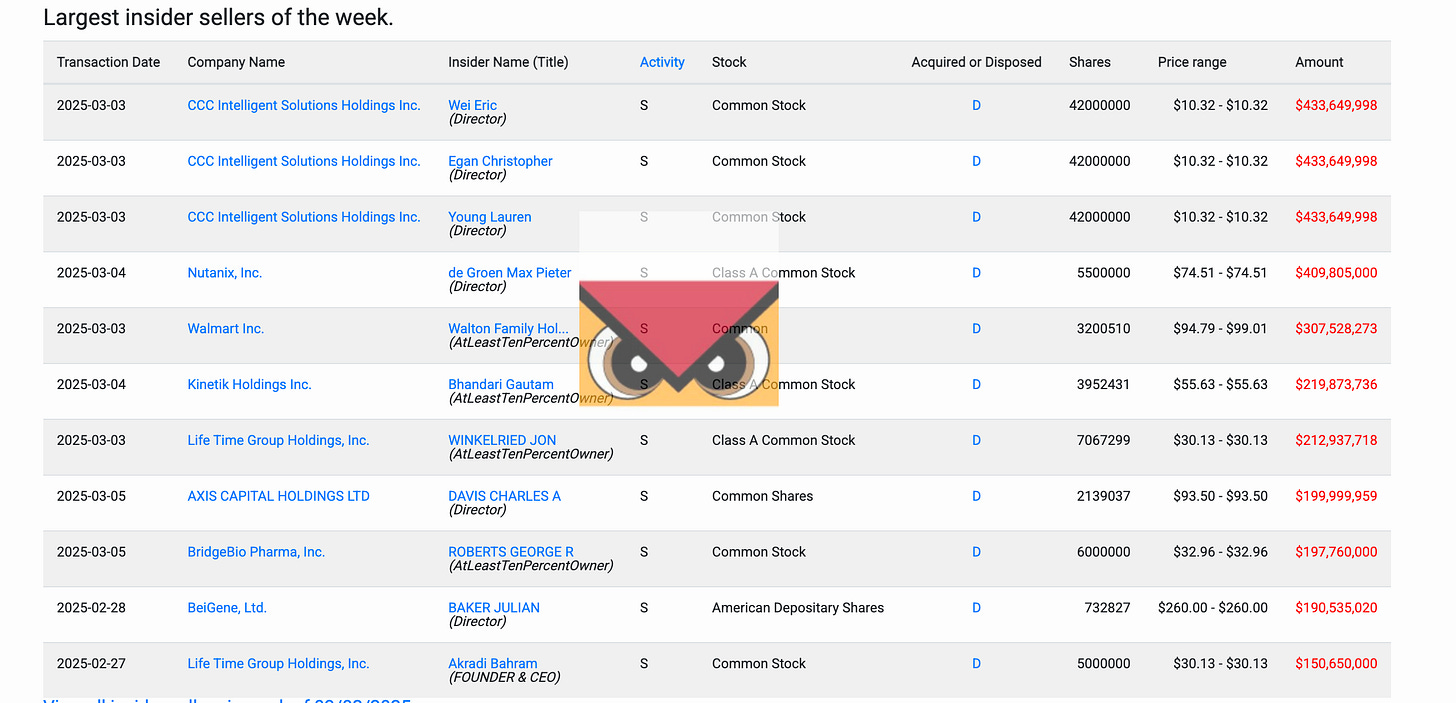Open the Kinetik Holdings Inc. link
Screen dimensions: 1456x703
pyautogui.click(x=250, y=385)
